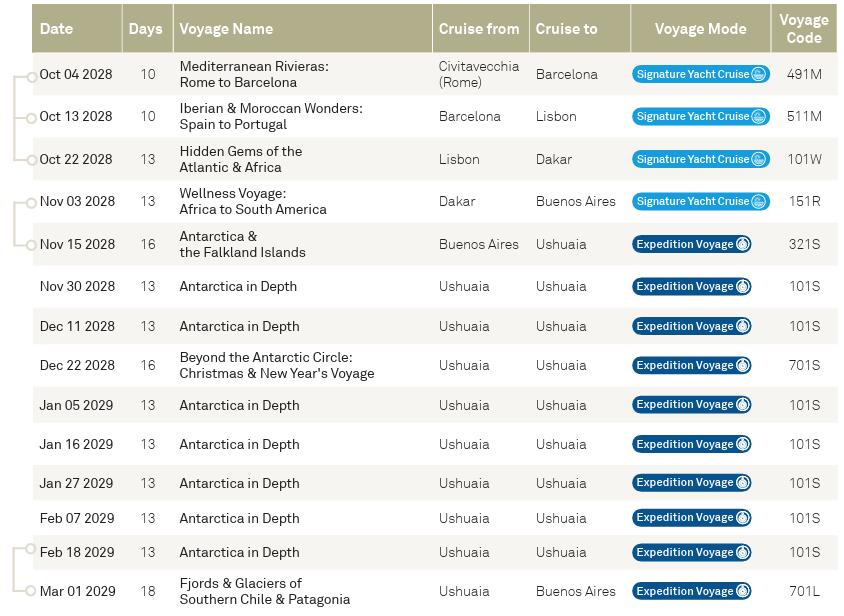
Task: Click the Cruise from column header
Action: click(481, 29)
